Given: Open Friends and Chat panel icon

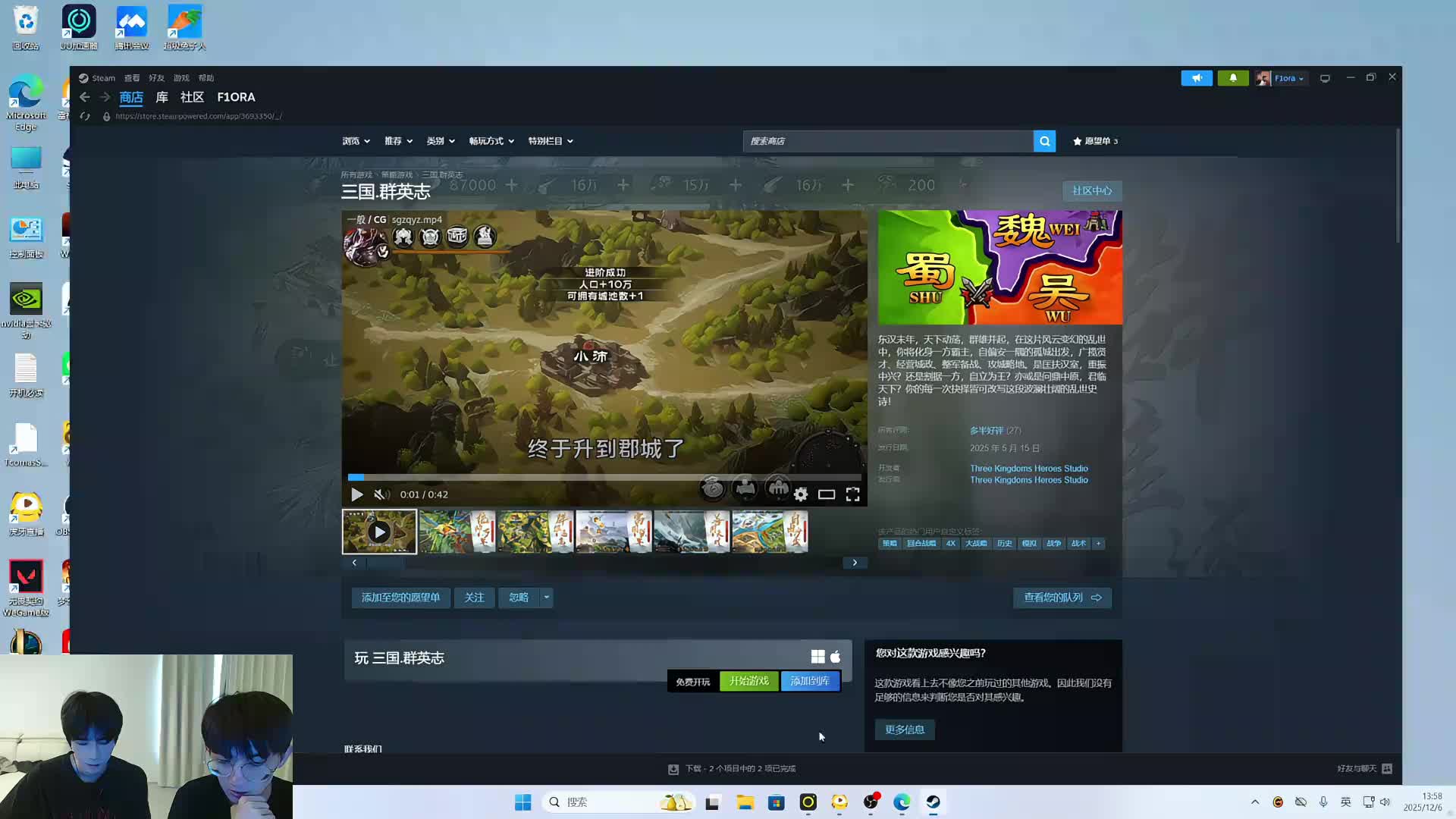Looking at the screenshot, I should [1387, 768].
